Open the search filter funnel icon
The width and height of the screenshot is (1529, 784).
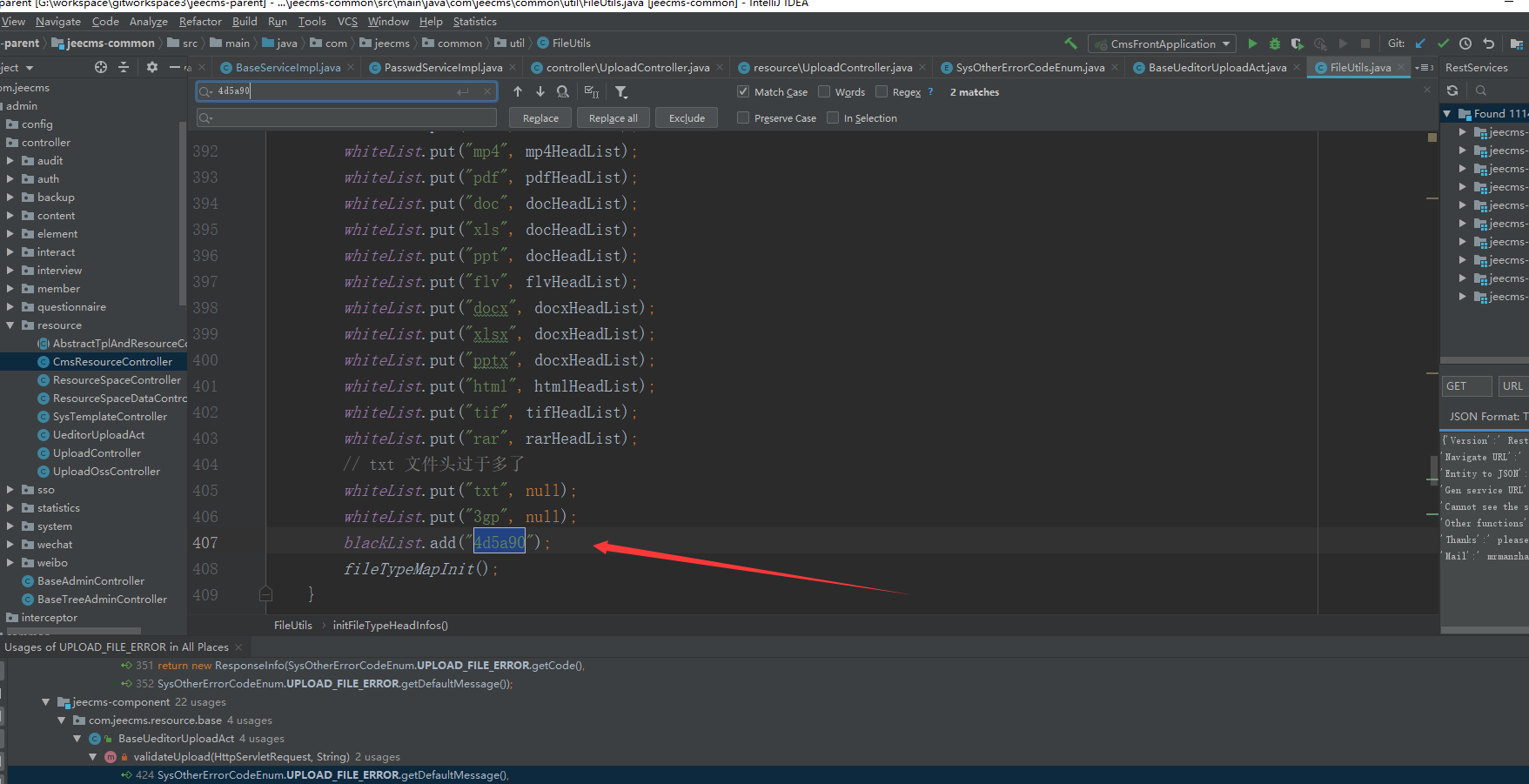[620, 91]
